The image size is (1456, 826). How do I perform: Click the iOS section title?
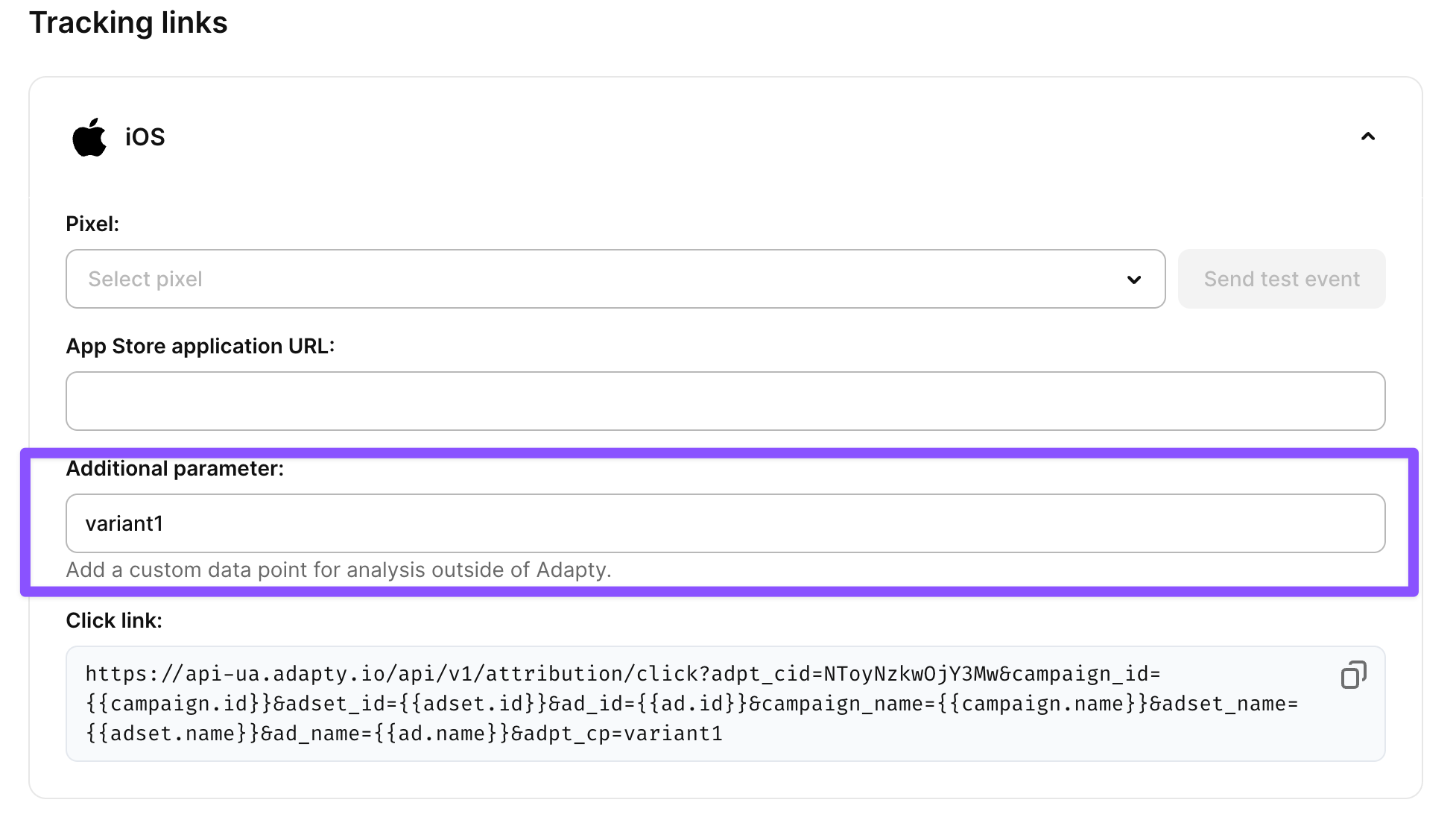pos(145,137)
